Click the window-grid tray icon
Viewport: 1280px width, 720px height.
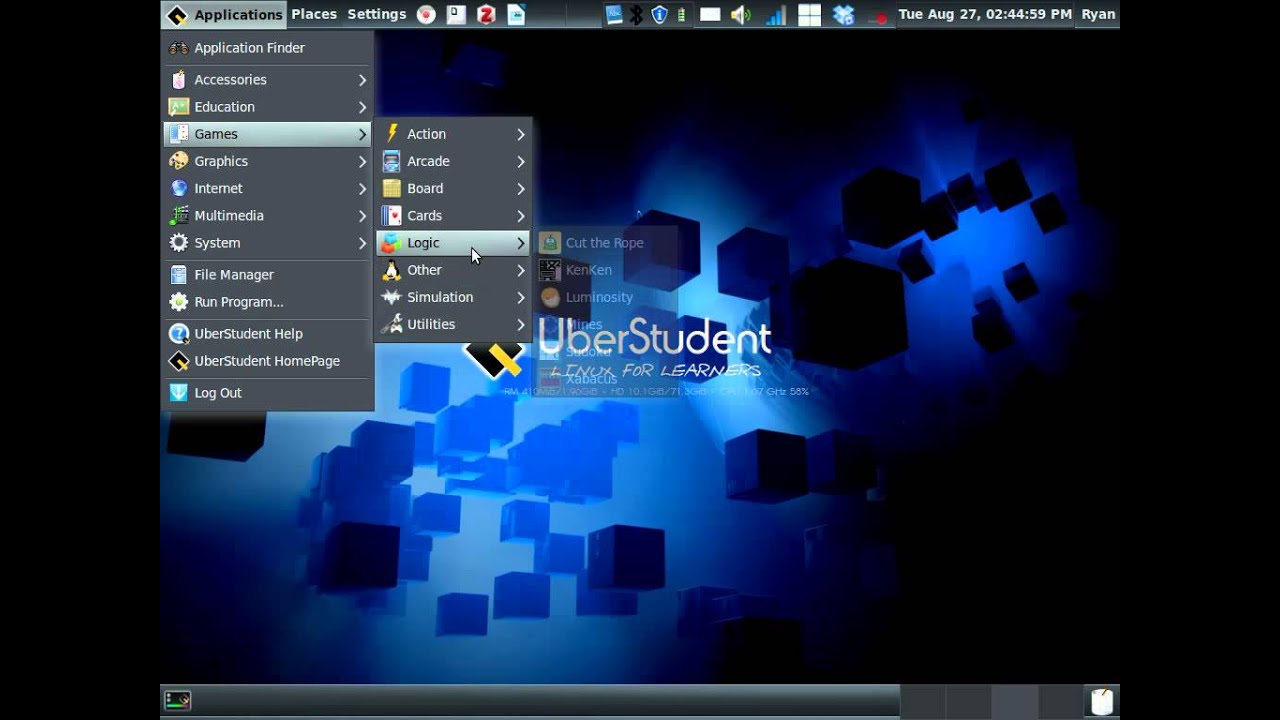coord(809,15)
